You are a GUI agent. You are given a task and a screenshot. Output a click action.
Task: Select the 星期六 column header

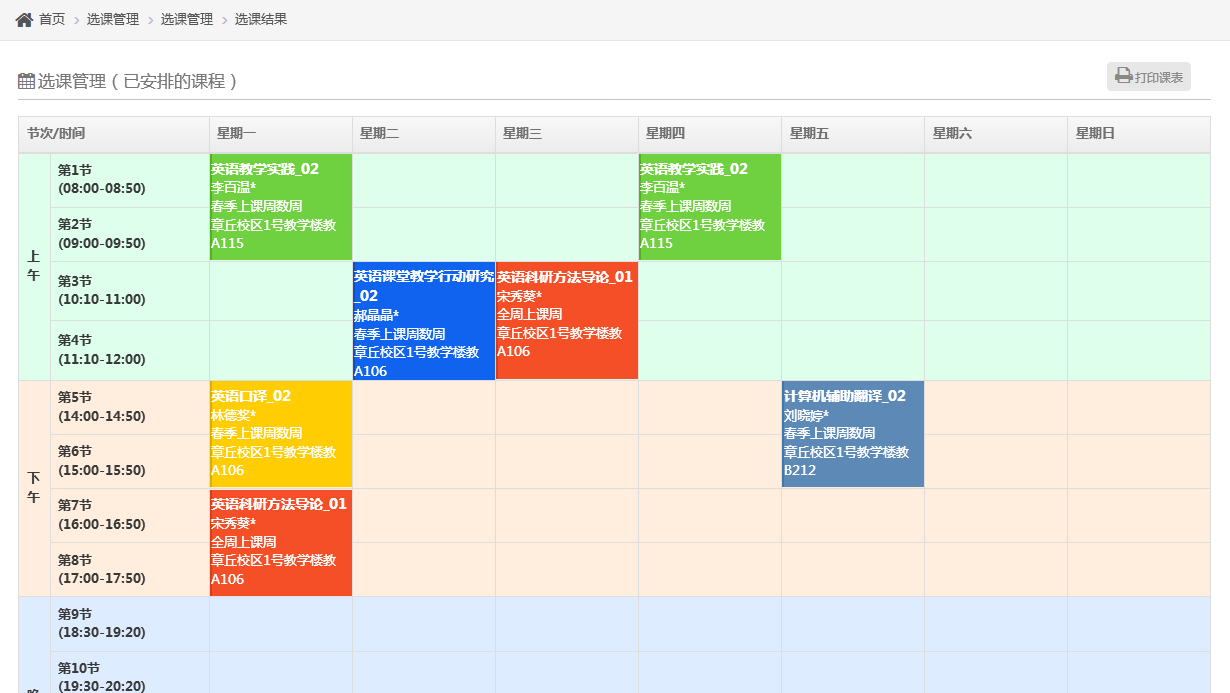click(x=995, y=134)
